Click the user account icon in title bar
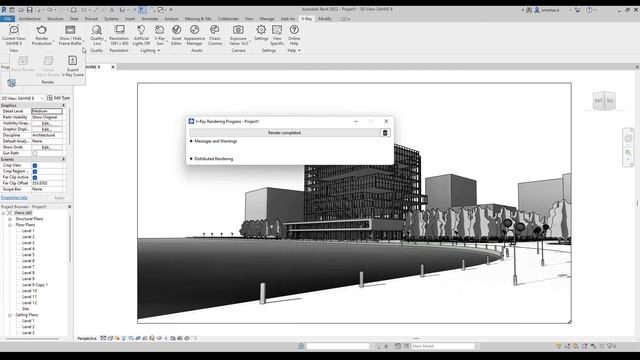Image resolution: width=640 pixels, height=360 pixels. click(537, 10)
